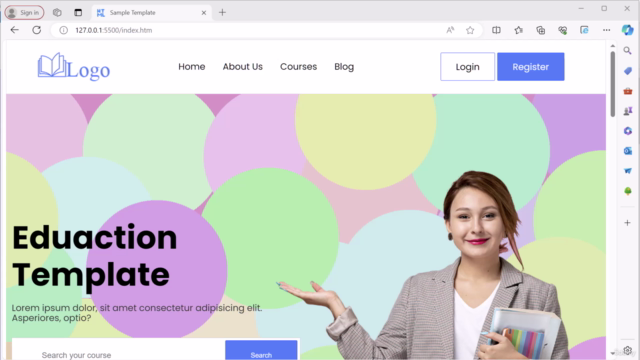
Task: Open Settings and more ellipsis menu
Action: 607,30
